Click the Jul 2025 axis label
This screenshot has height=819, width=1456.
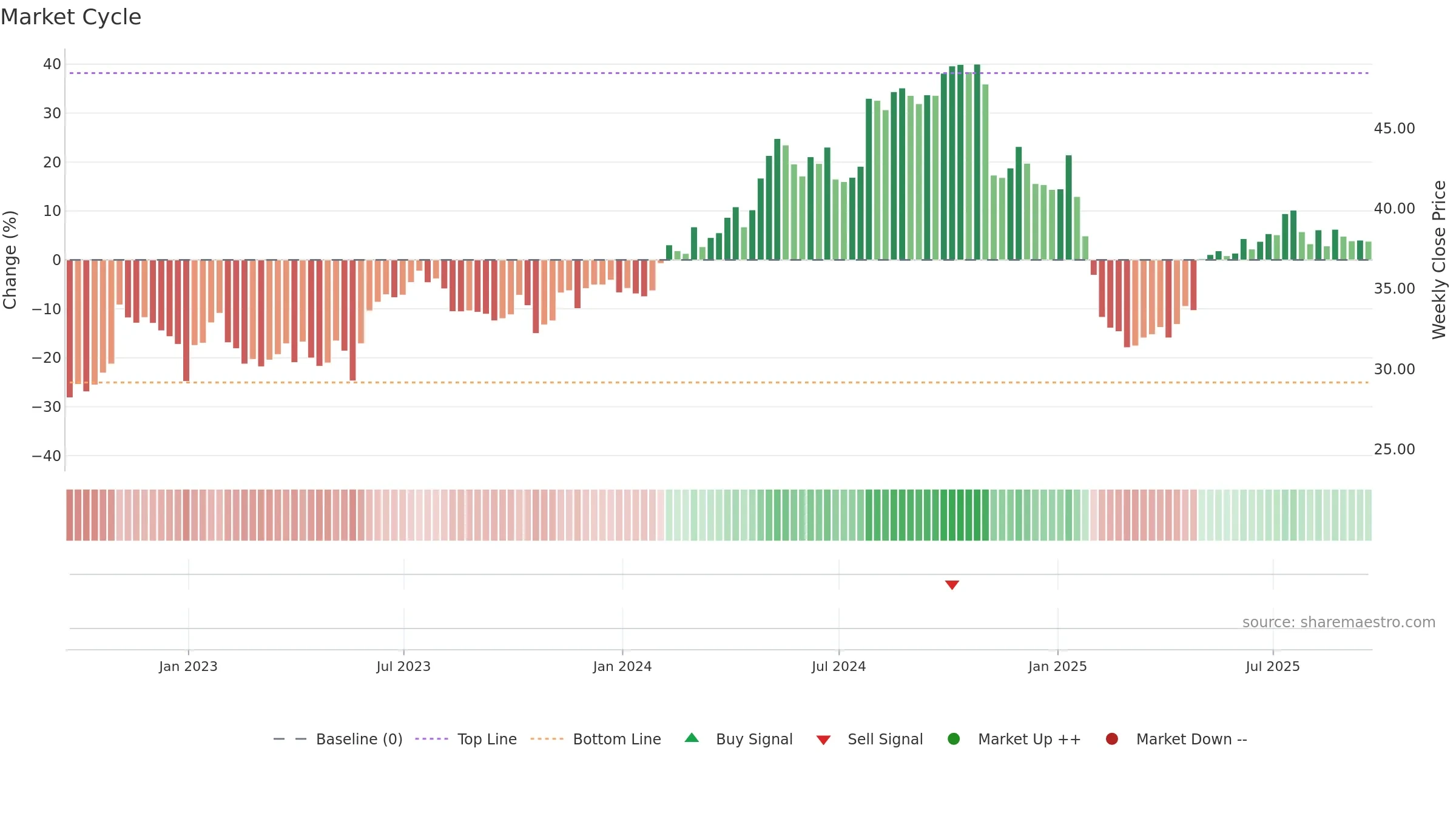click(1273, 666)
